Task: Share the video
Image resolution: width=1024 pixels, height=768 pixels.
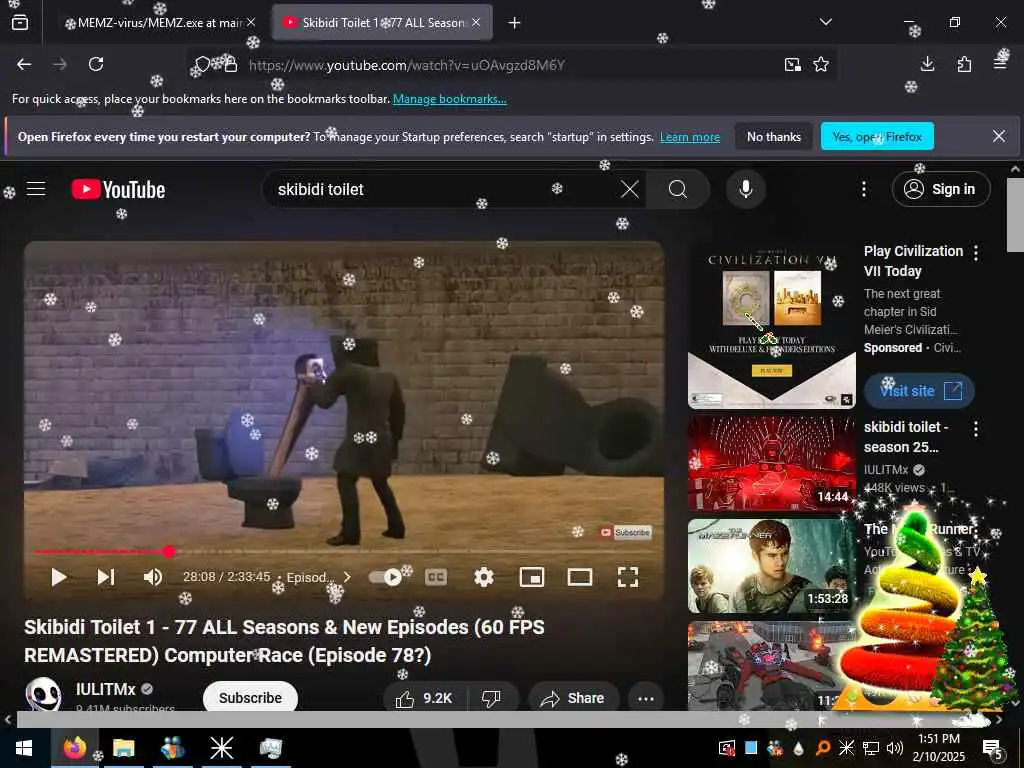Action: click(x=573, y=699)
